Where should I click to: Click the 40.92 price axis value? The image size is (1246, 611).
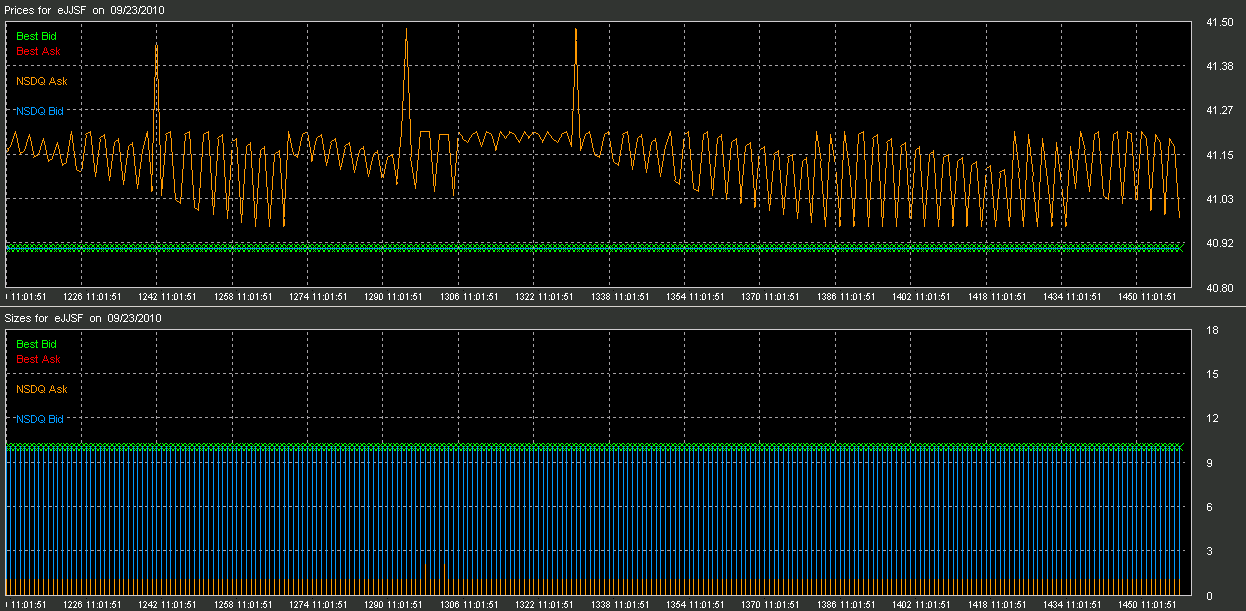[1219, 243]
